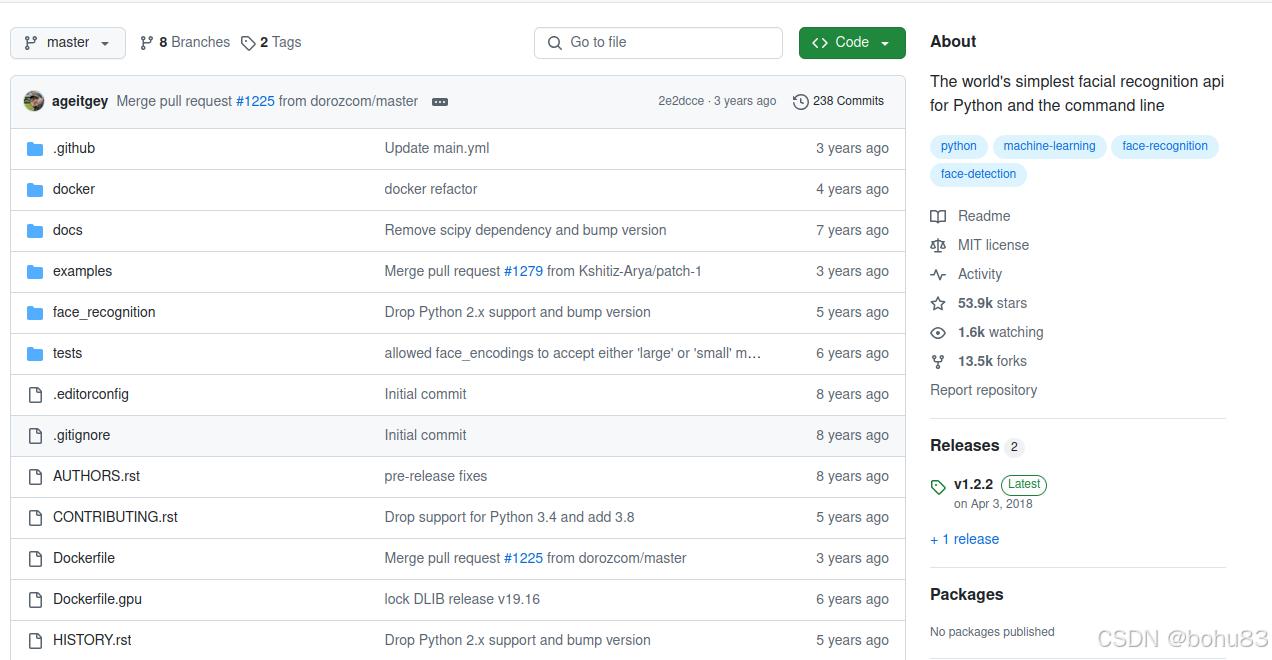Screen dimensions: 1272x660
Task: Click the .gitignore file icon
Action: coord(35,435)
